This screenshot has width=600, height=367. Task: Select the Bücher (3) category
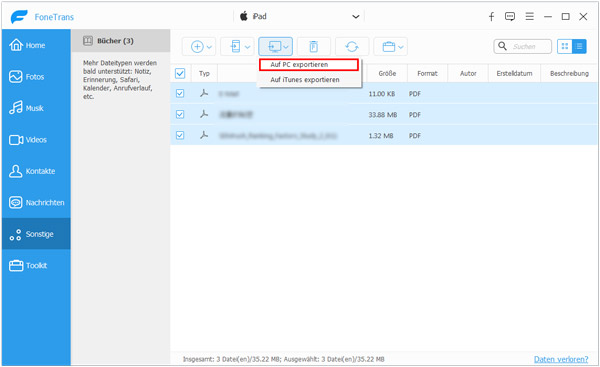(121, 41)
